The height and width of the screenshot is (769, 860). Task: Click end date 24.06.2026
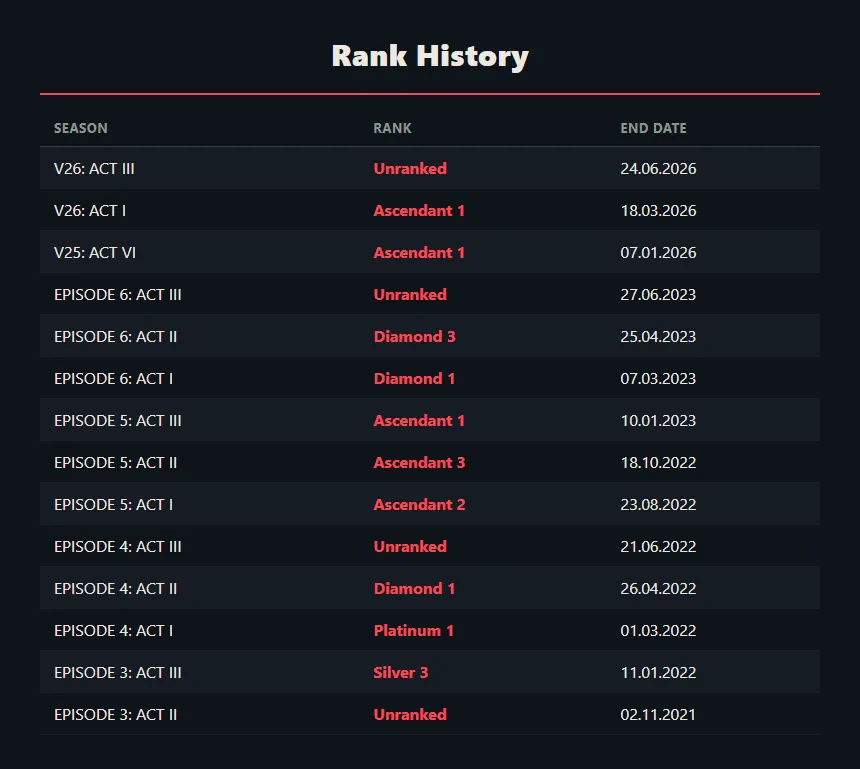tap(658, 168)
